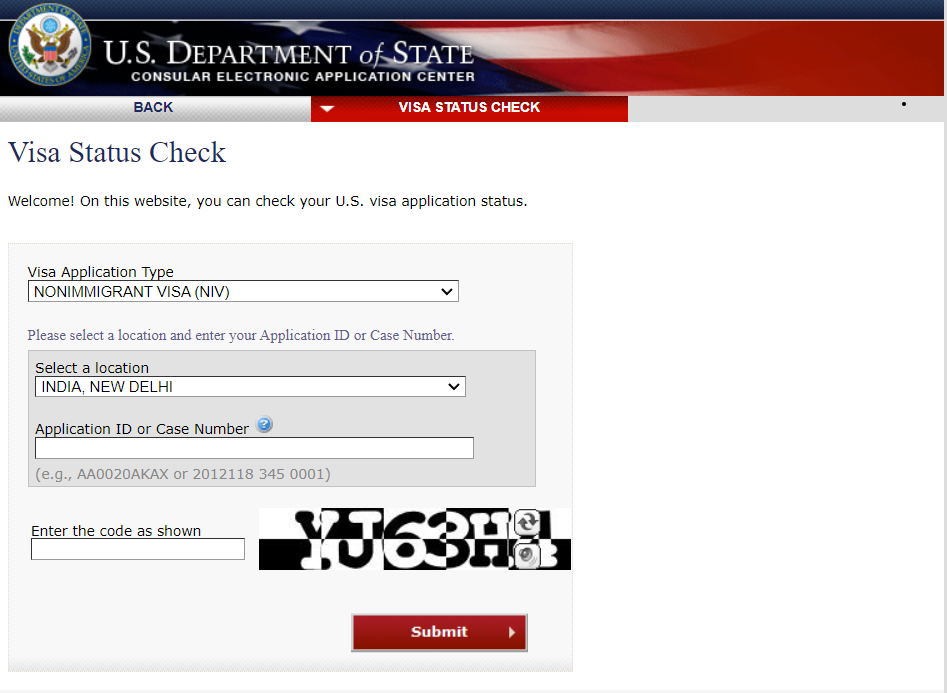Click chevron of NONIMMIGRANT VISA (NIV) selector
947x693 pixels.
click(447, 292)
